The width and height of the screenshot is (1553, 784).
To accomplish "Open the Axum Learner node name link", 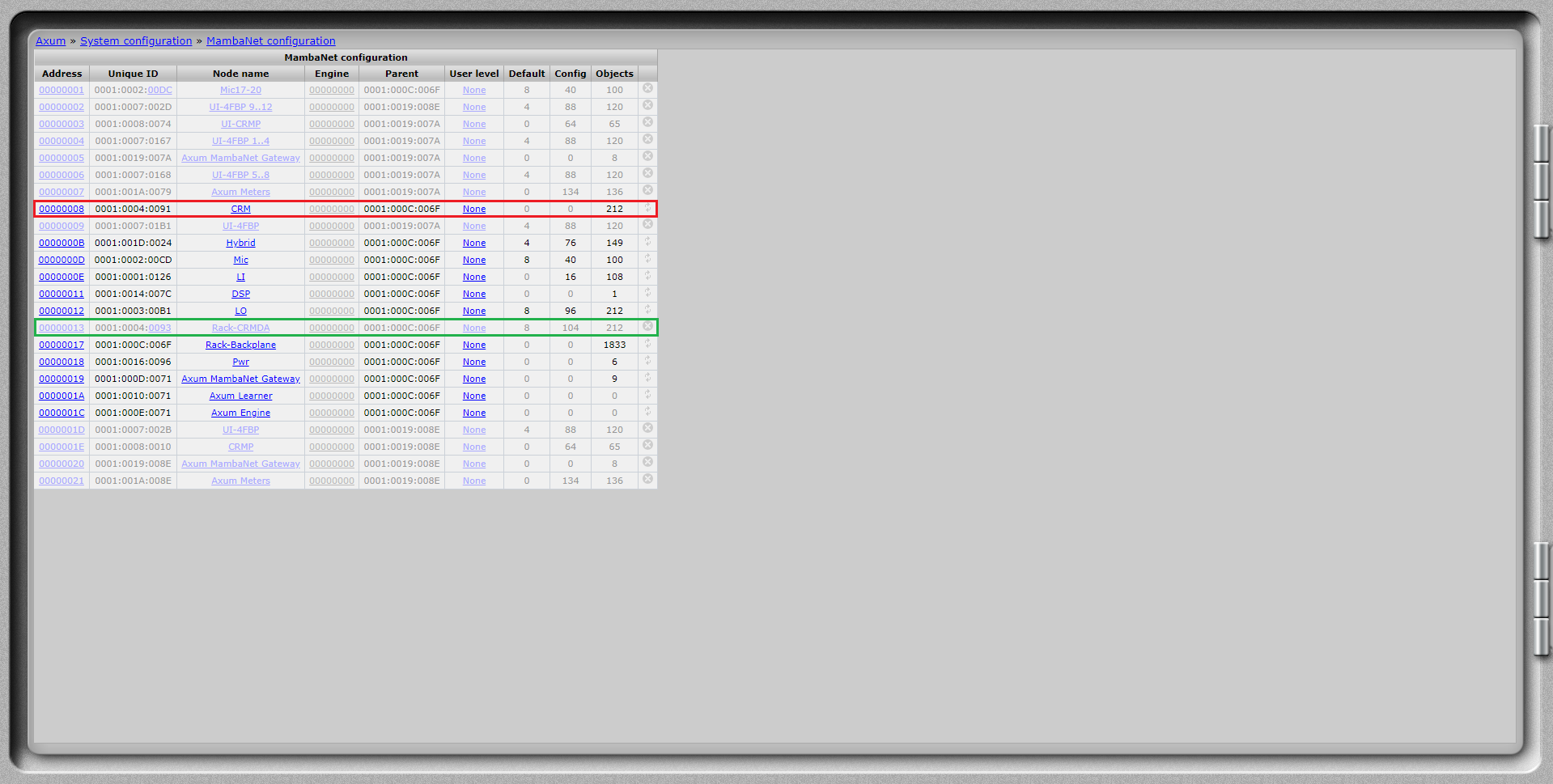I will 240,396.
